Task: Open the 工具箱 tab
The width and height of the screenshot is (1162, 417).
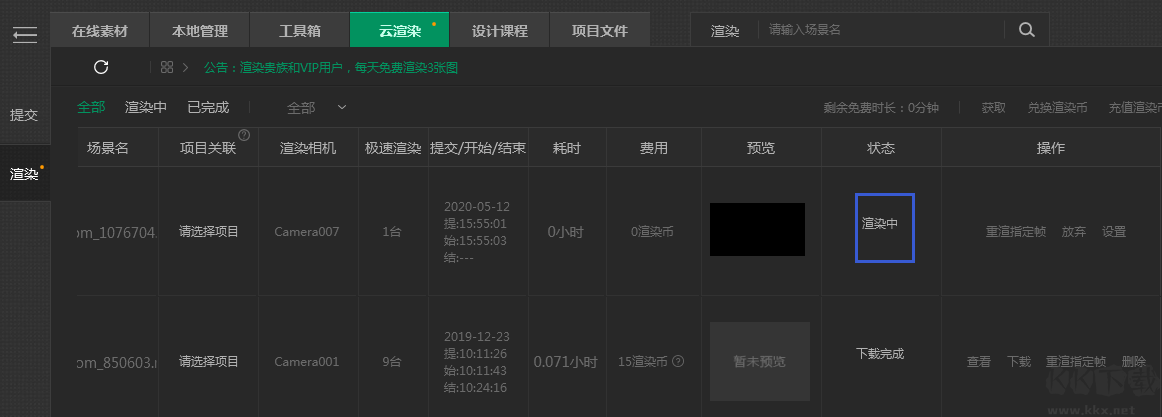Action: 300,30
